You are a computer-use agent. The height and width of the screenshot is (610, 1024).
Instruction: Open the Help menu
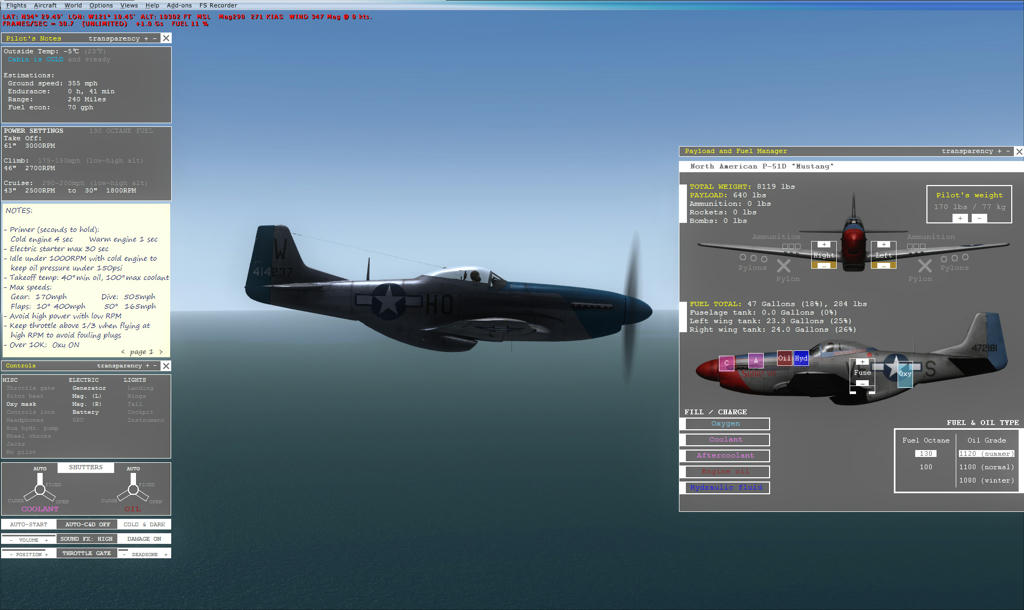(152, 5)
